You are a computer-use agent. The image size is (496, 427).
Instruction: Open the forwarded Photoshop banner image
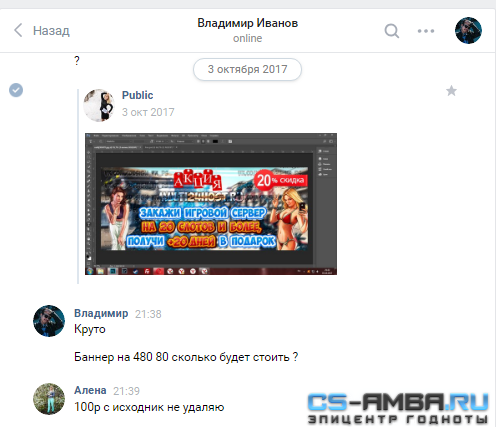pos(211,204)
